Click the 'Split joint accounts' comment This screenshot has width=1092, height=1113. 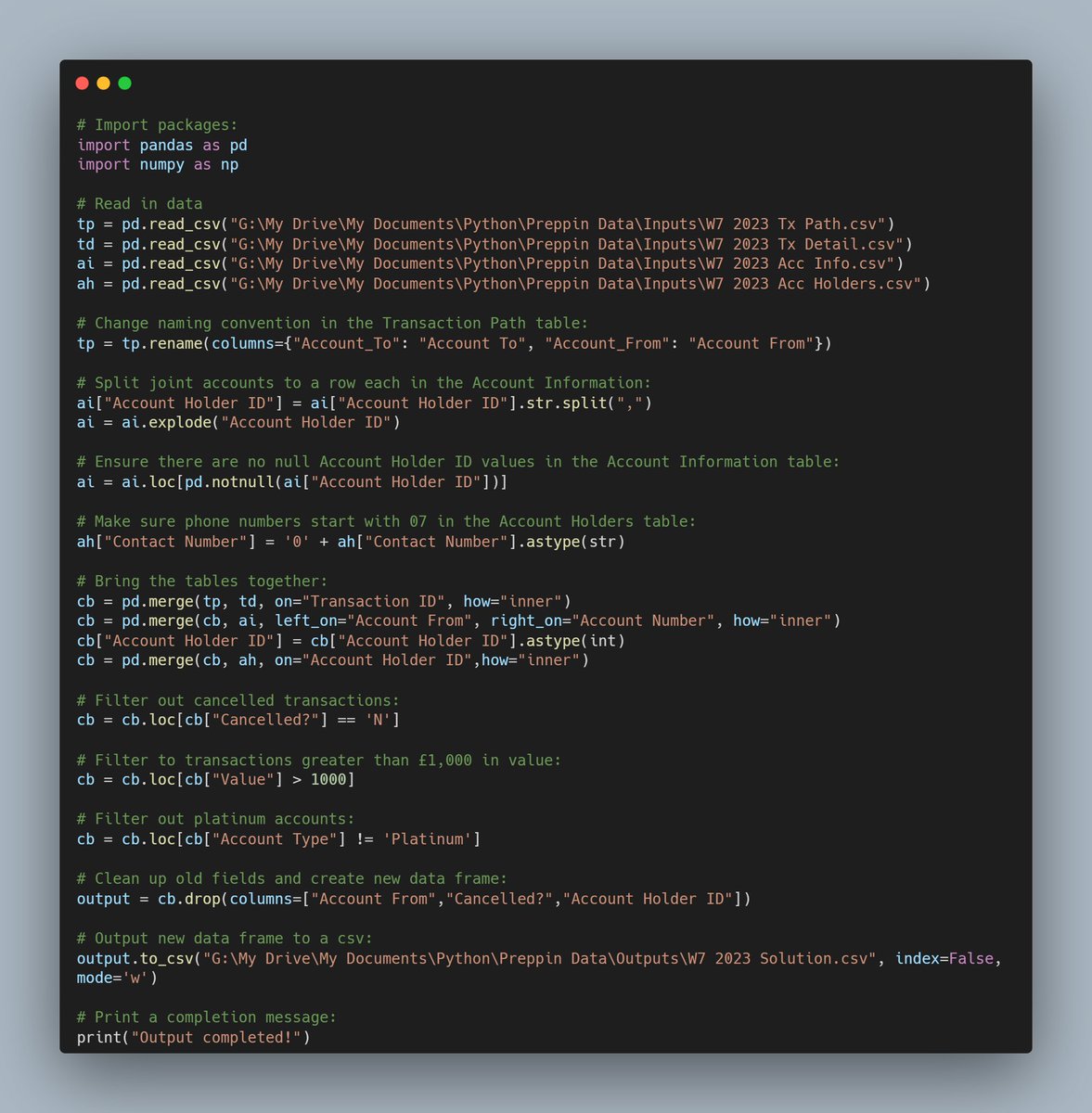pyautogui.click(x=364, y=382)
